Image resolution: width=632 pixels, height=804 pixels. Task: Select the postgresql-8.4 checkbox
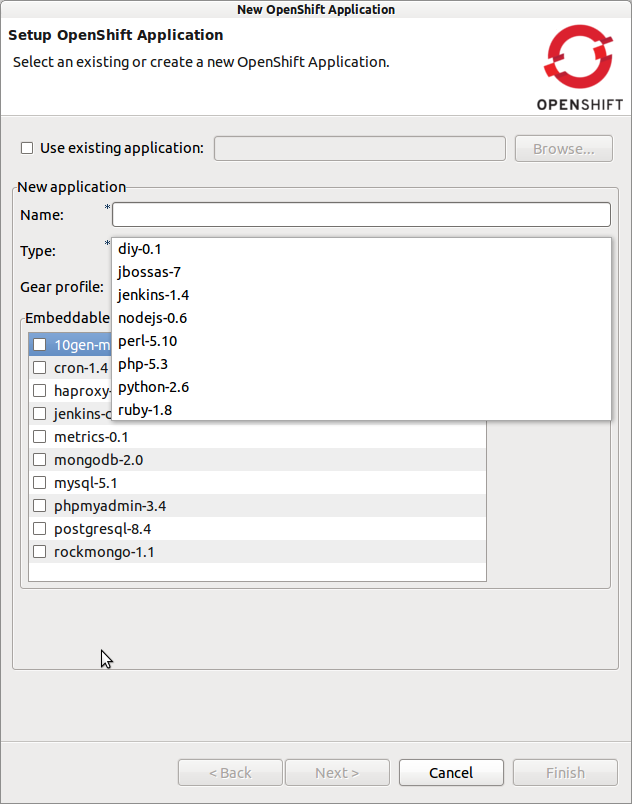click(40, 529)
